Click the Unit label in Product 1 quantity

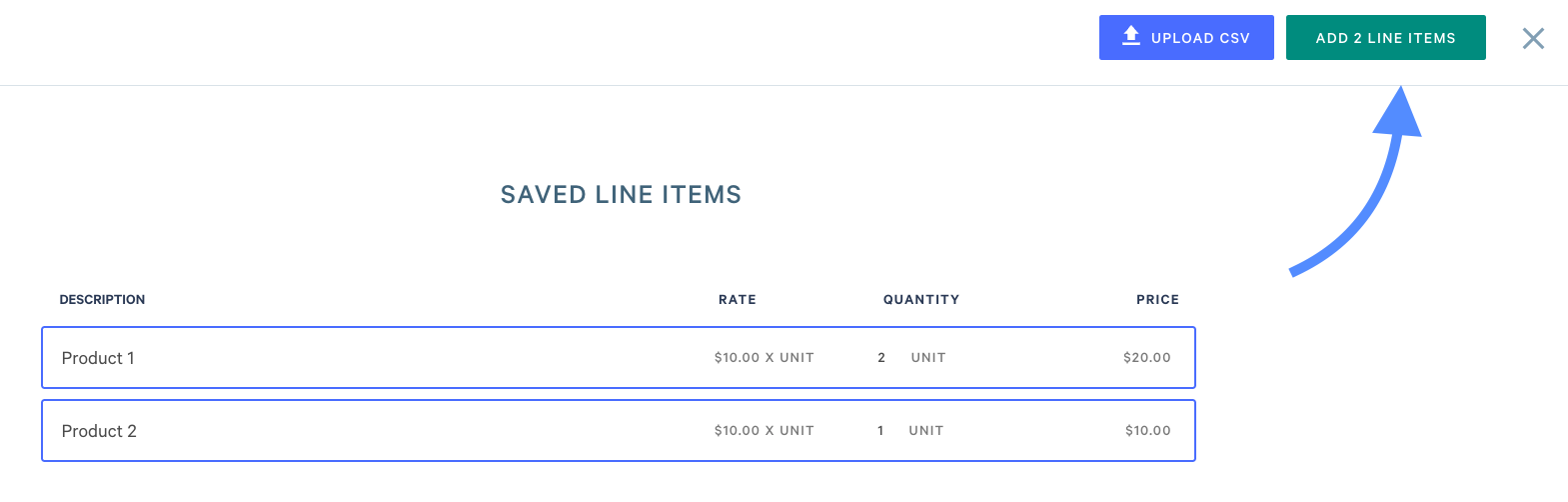(x=928, y=357)
